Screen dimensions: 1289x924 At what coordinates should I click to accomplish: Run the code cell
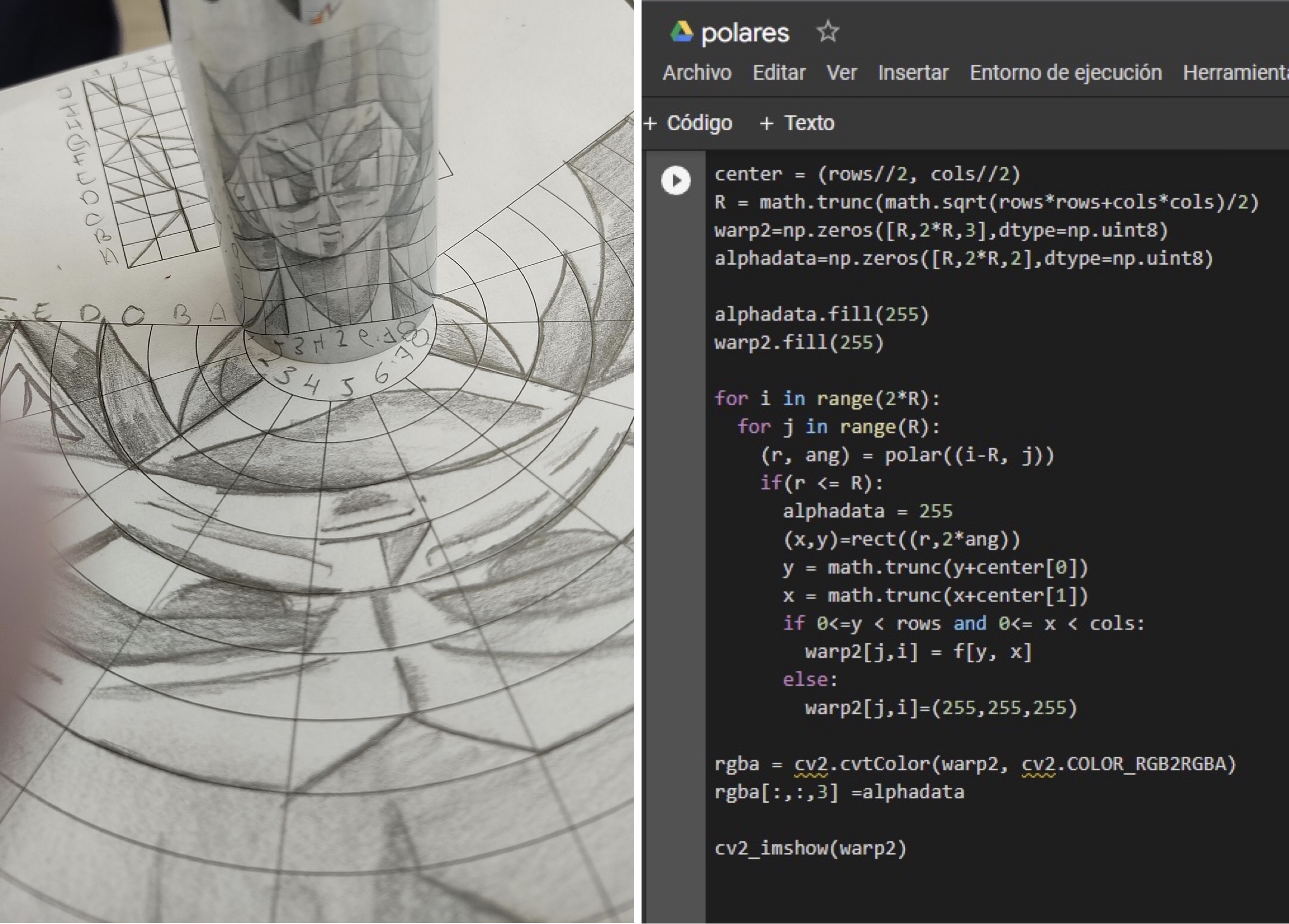coord(676,181)
